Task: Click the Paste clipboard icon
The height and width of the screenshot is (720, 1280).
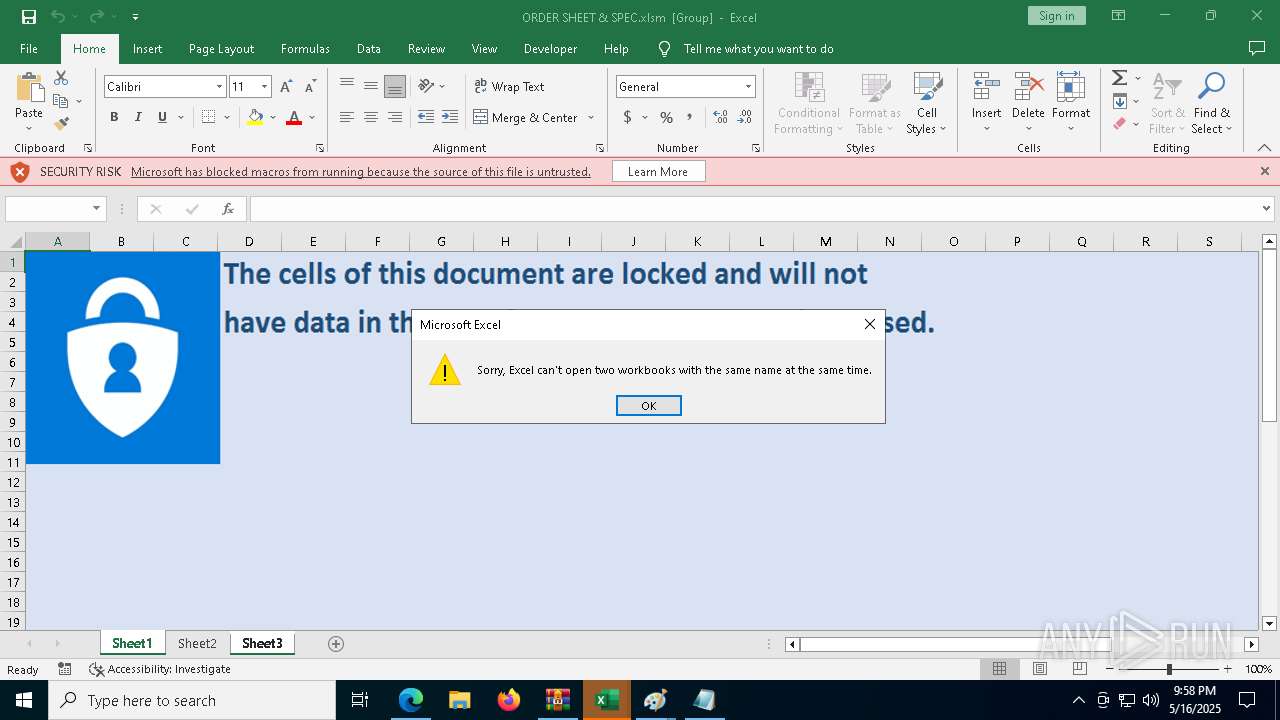Action: pyautogui.click(x=29, y=89)
